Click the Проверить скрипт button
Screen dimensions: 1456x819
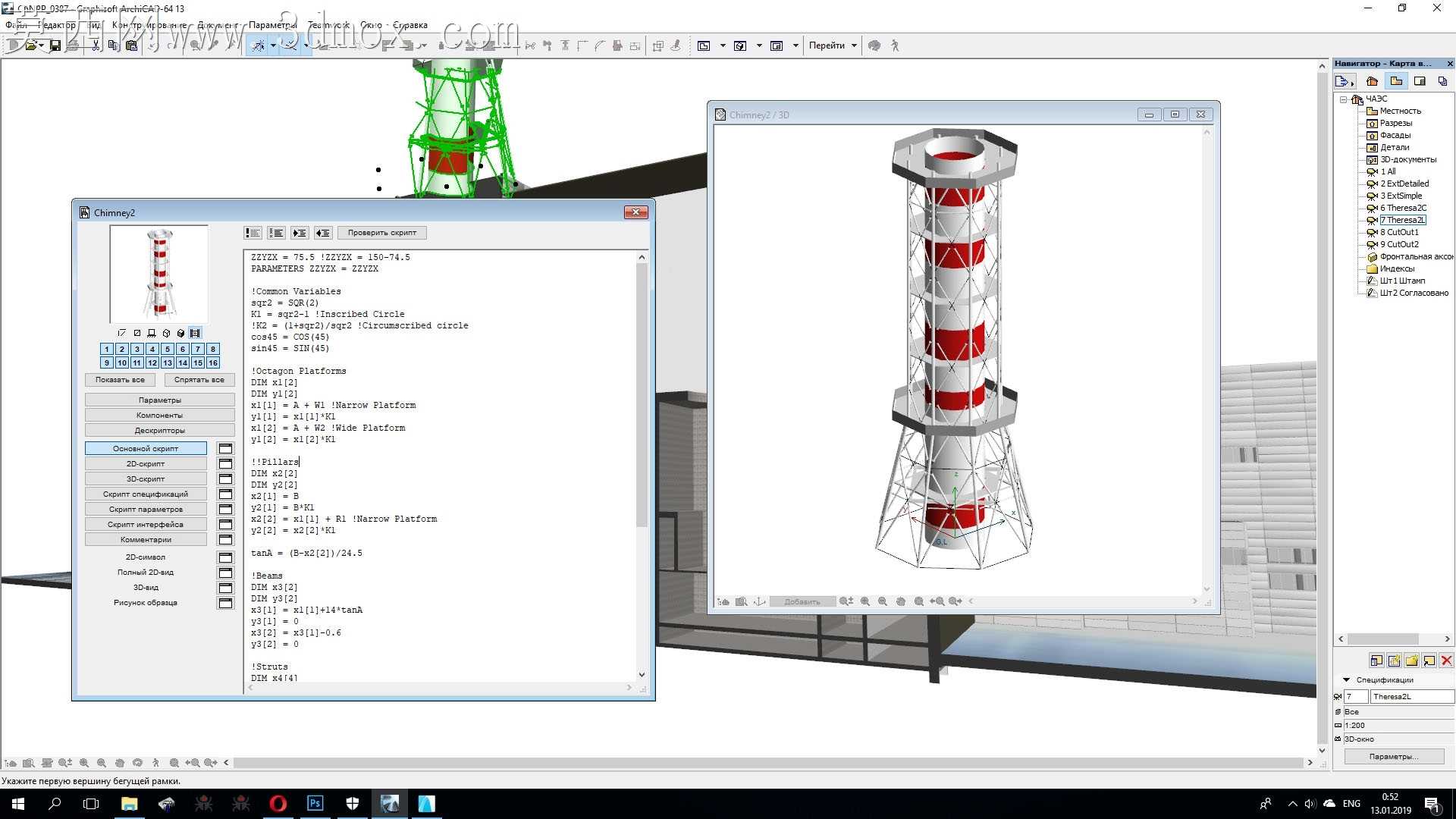click(x=382, y=233)
